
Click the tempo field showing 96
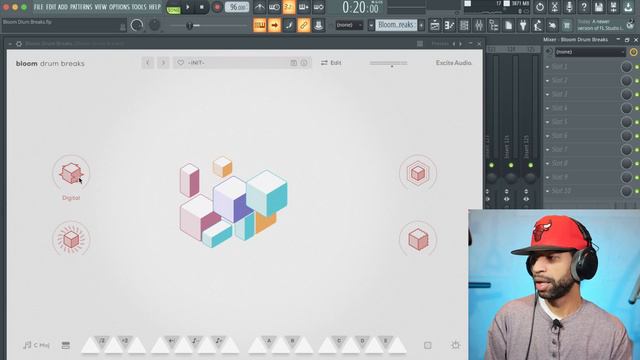point(237,7)
